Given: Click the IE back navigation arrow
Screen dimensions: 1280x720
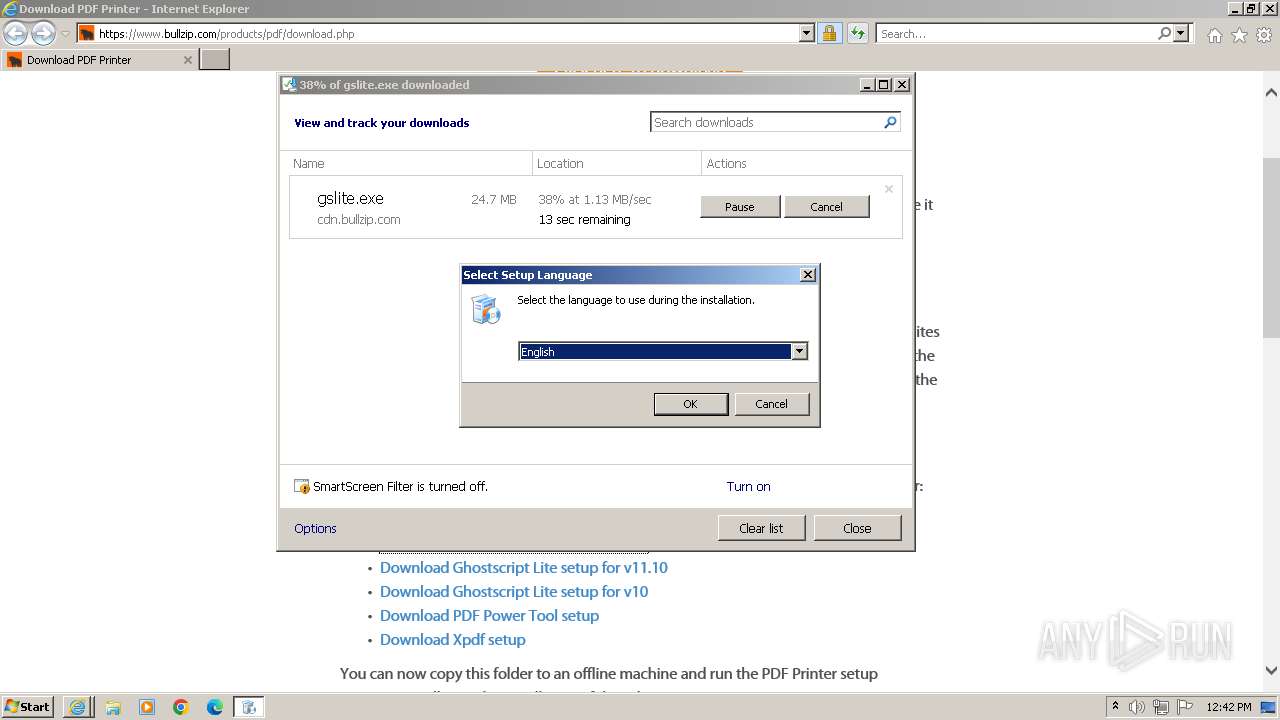Looking at the screenshot, I should [15, 33].
